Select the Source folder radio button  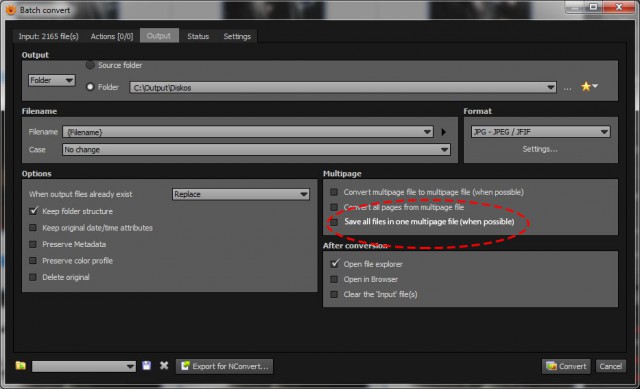click(90, 65)
